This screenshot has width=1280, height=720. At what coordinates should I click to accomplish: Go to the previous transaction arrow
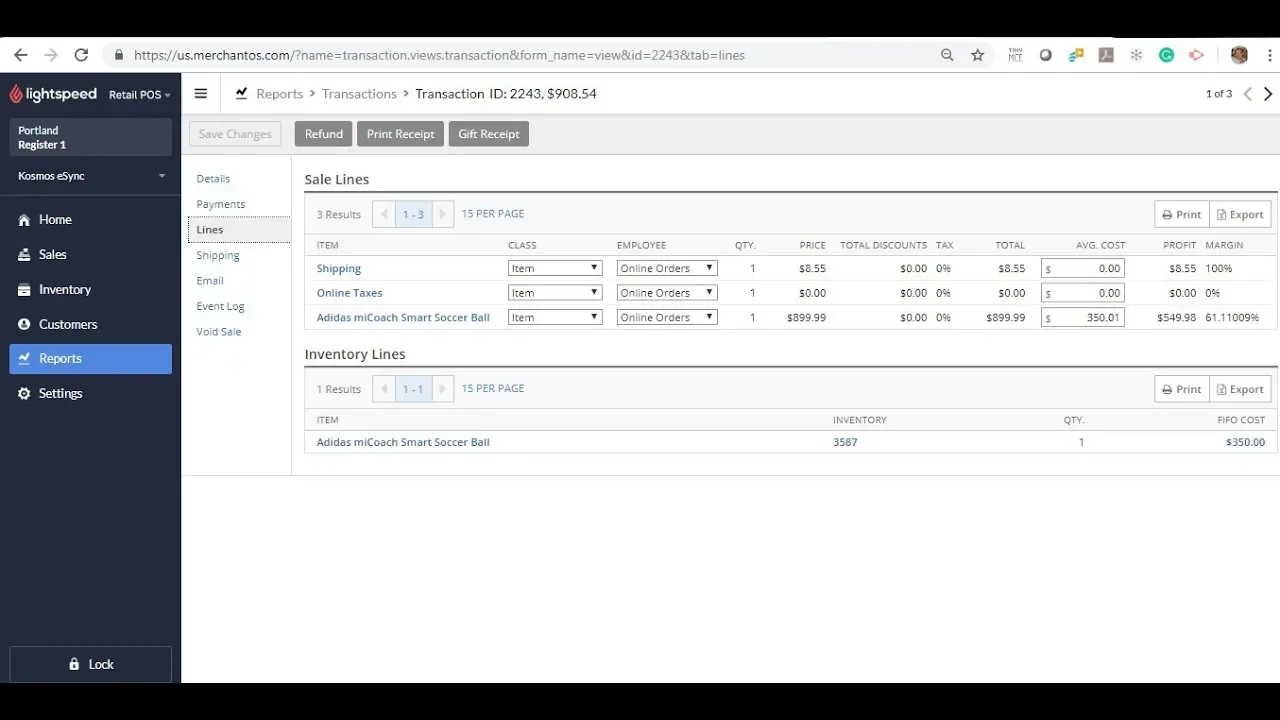pyautogui.click(x=1247, y=93)
